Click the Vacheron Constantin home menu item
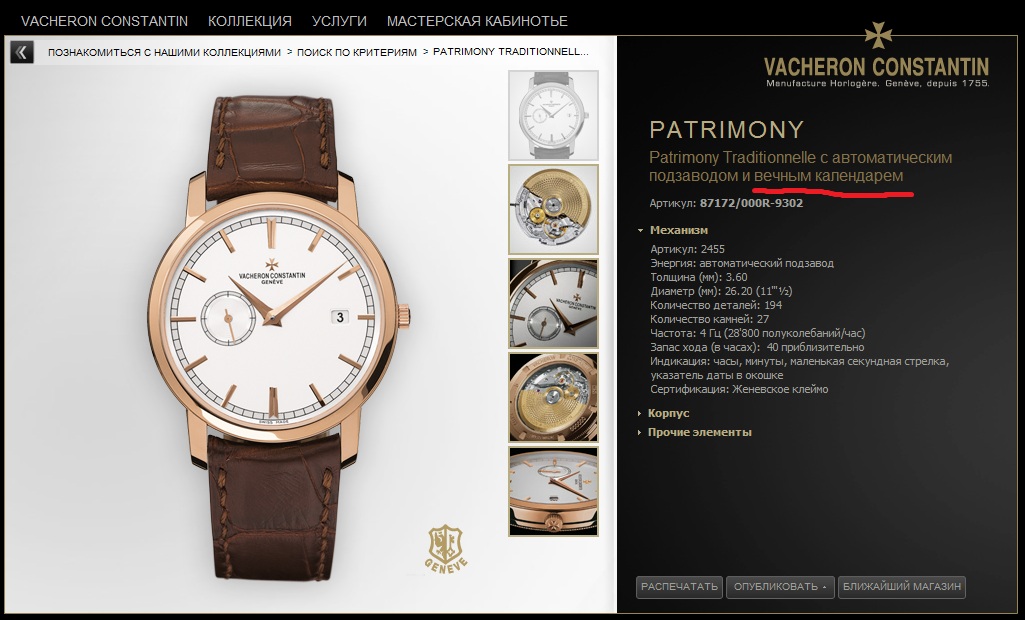 tap(105, 21)
